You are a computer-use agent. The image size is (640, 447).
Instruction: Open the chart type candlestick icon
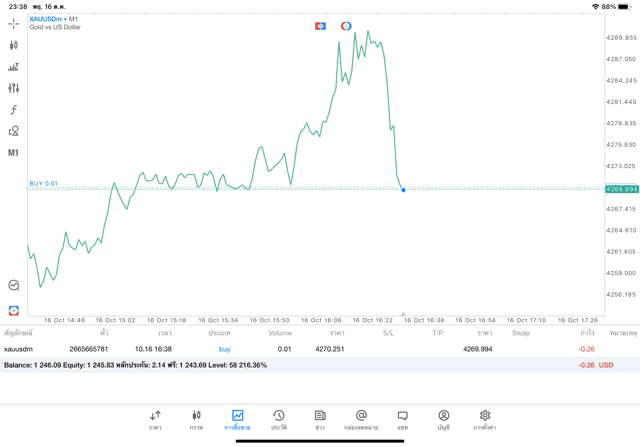13,45
